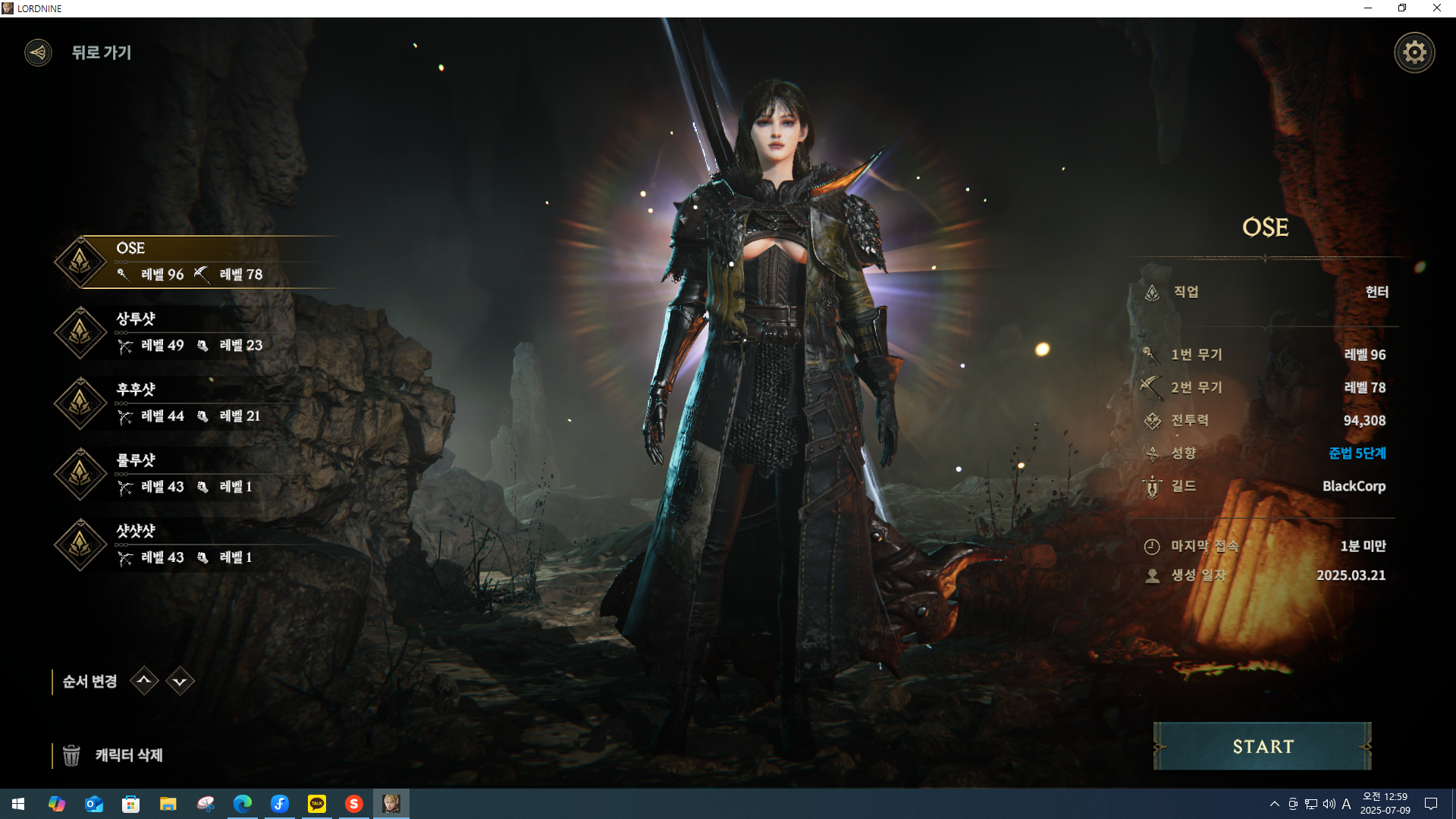This screenshot has height=819, width=1456.
Task: Click 룰루샷's class emblem icon
Action: [x=80, y=474]
